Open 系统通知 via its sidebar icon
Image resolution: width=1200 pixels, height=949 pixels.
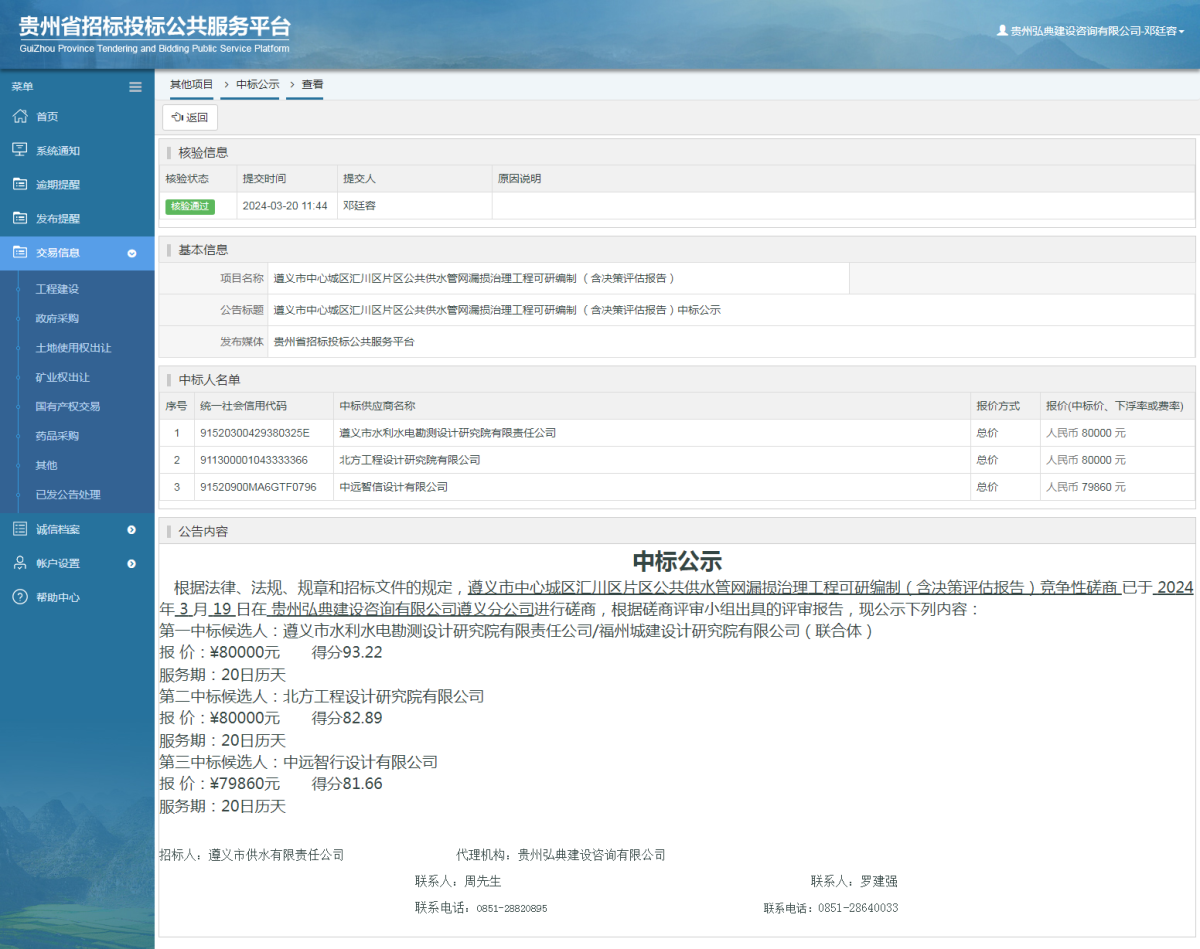coord(20,150)
